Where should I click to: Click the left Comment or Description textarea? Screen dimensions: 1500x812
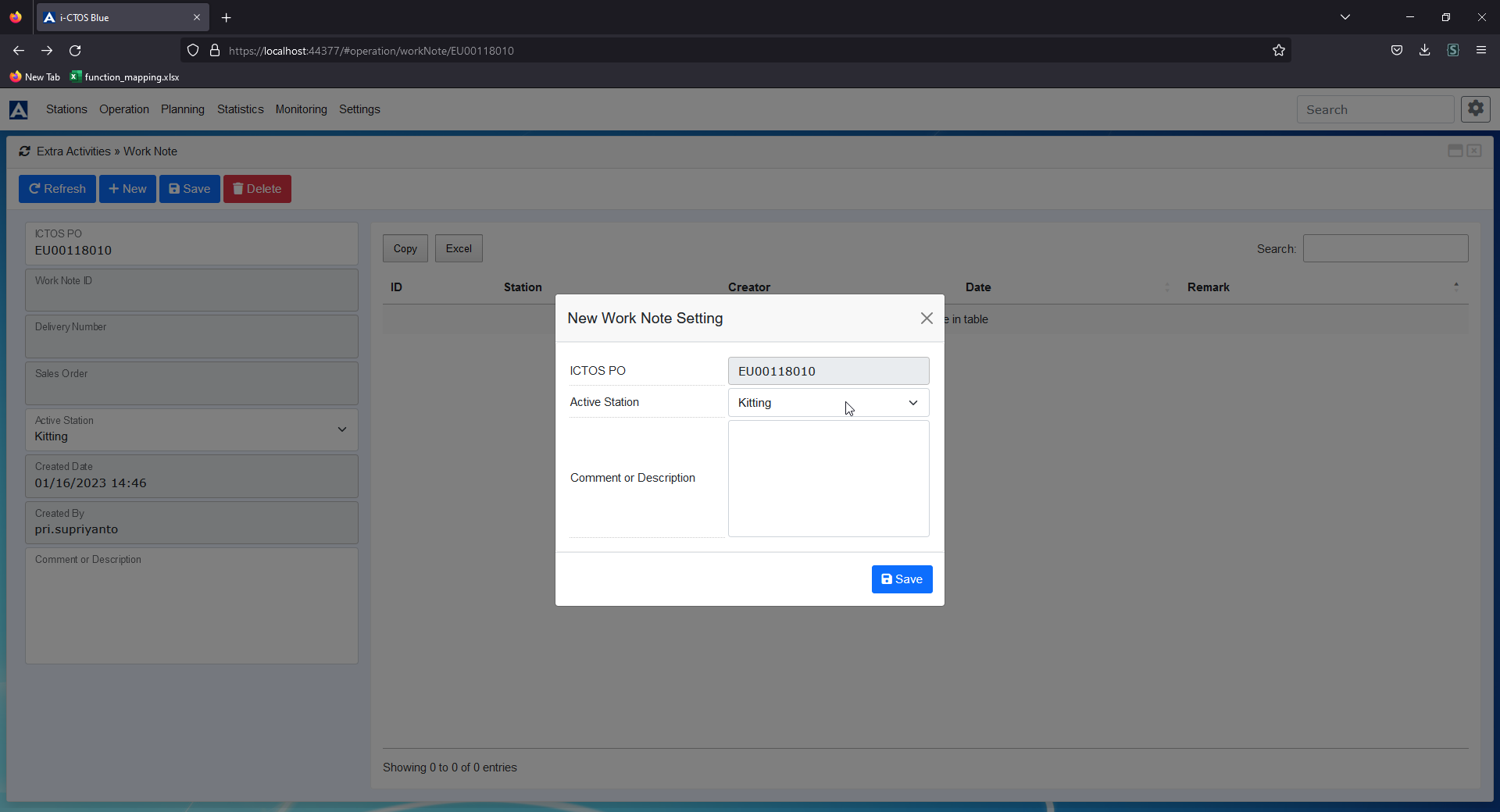191,606
